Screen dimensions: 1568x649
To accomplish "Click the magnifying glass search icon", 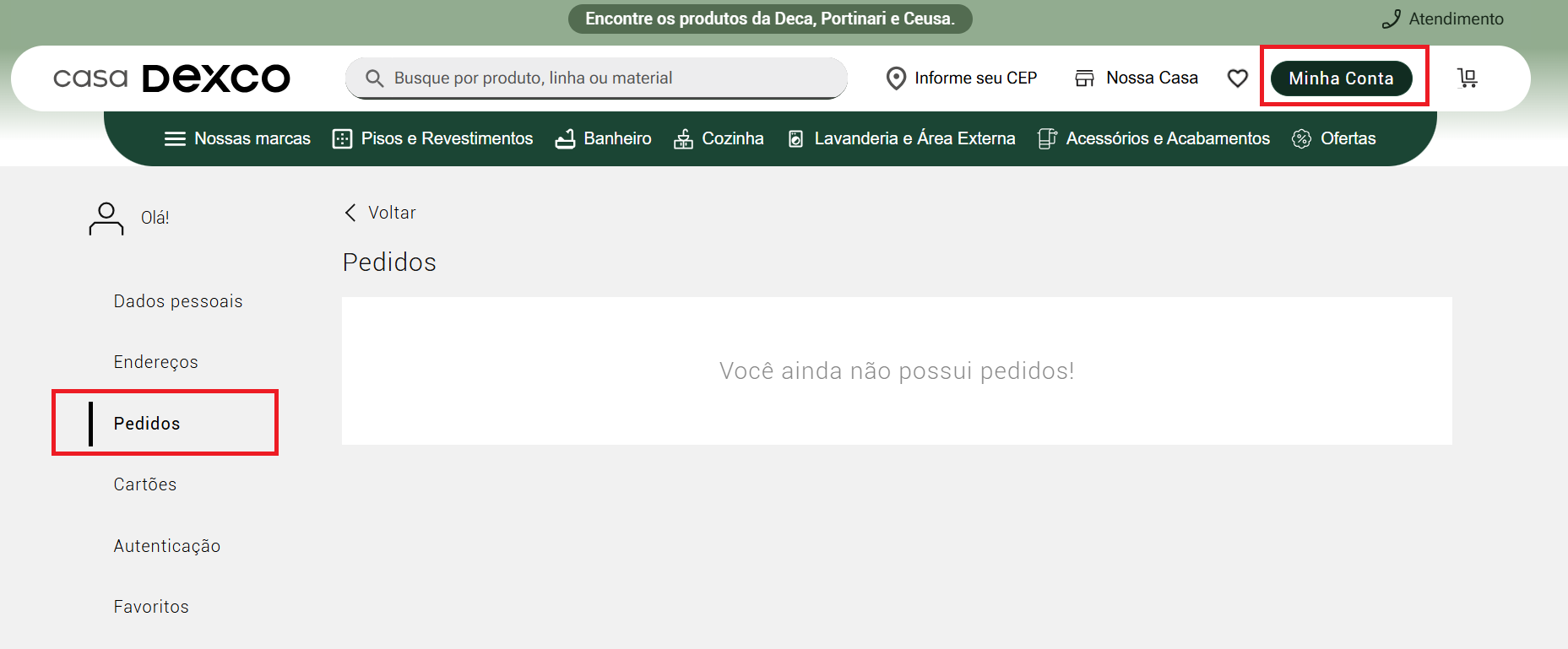I will [374, 78].
